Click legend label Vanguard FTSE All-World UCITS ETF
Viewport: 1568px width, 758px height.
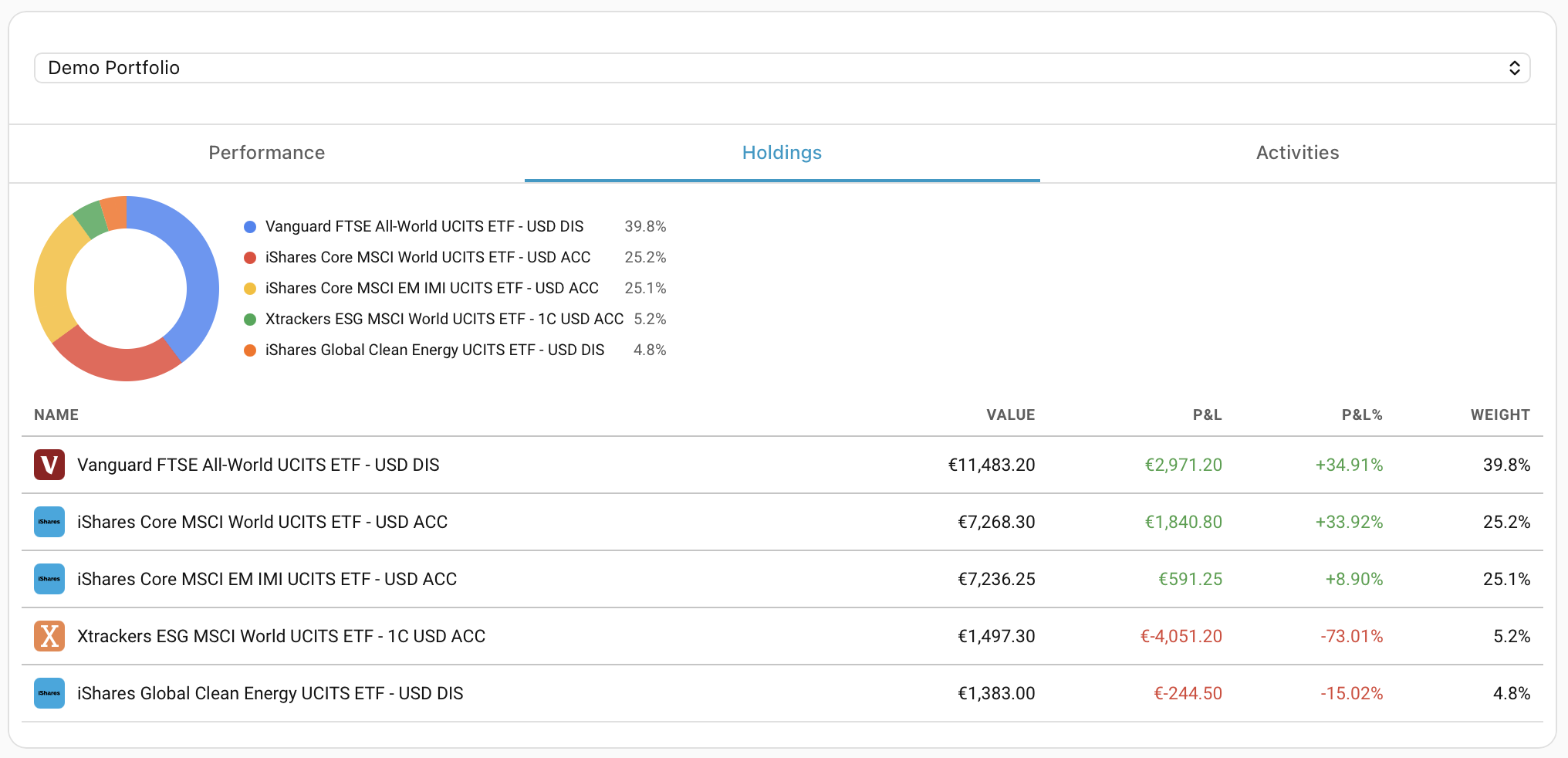pyautogui.click(x=424, y=227)
